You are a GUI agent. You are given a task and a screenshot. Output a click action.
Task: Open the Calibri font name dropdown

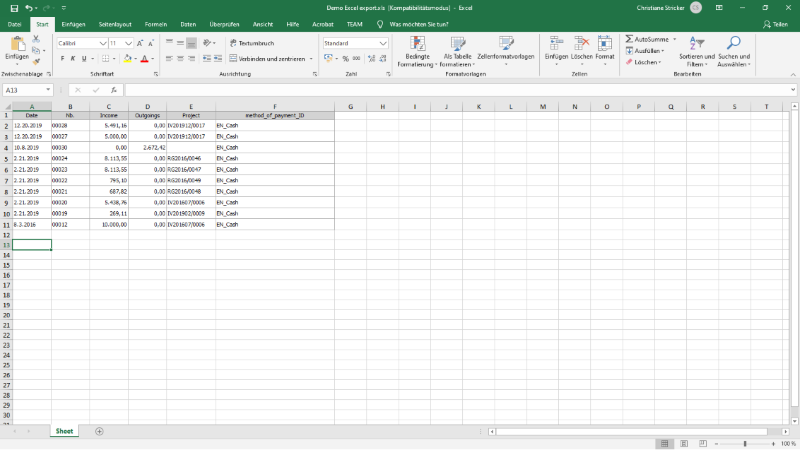103,43
